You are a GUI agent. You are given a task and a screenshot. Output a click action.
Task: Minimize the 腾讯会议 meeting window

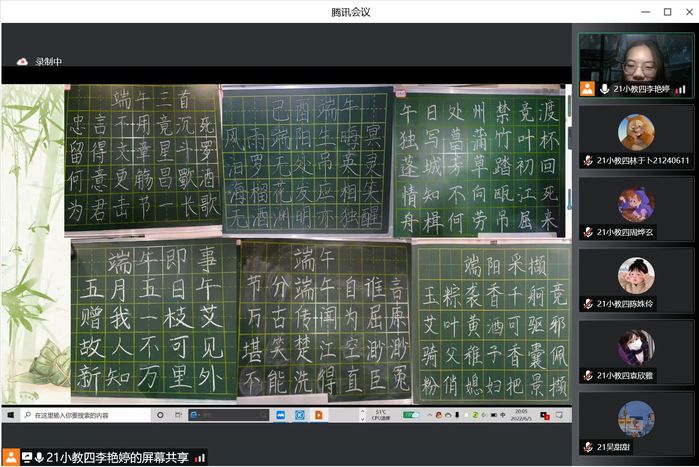click(x=640, y=11)
